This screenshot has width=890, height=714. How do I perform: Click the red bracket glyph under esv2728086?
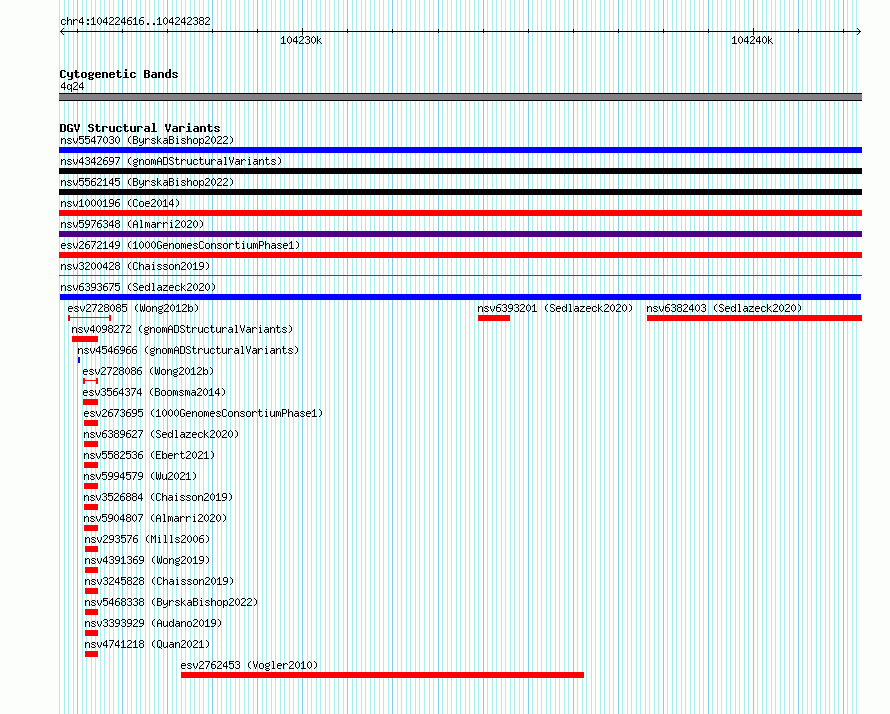tap(90, 381)
